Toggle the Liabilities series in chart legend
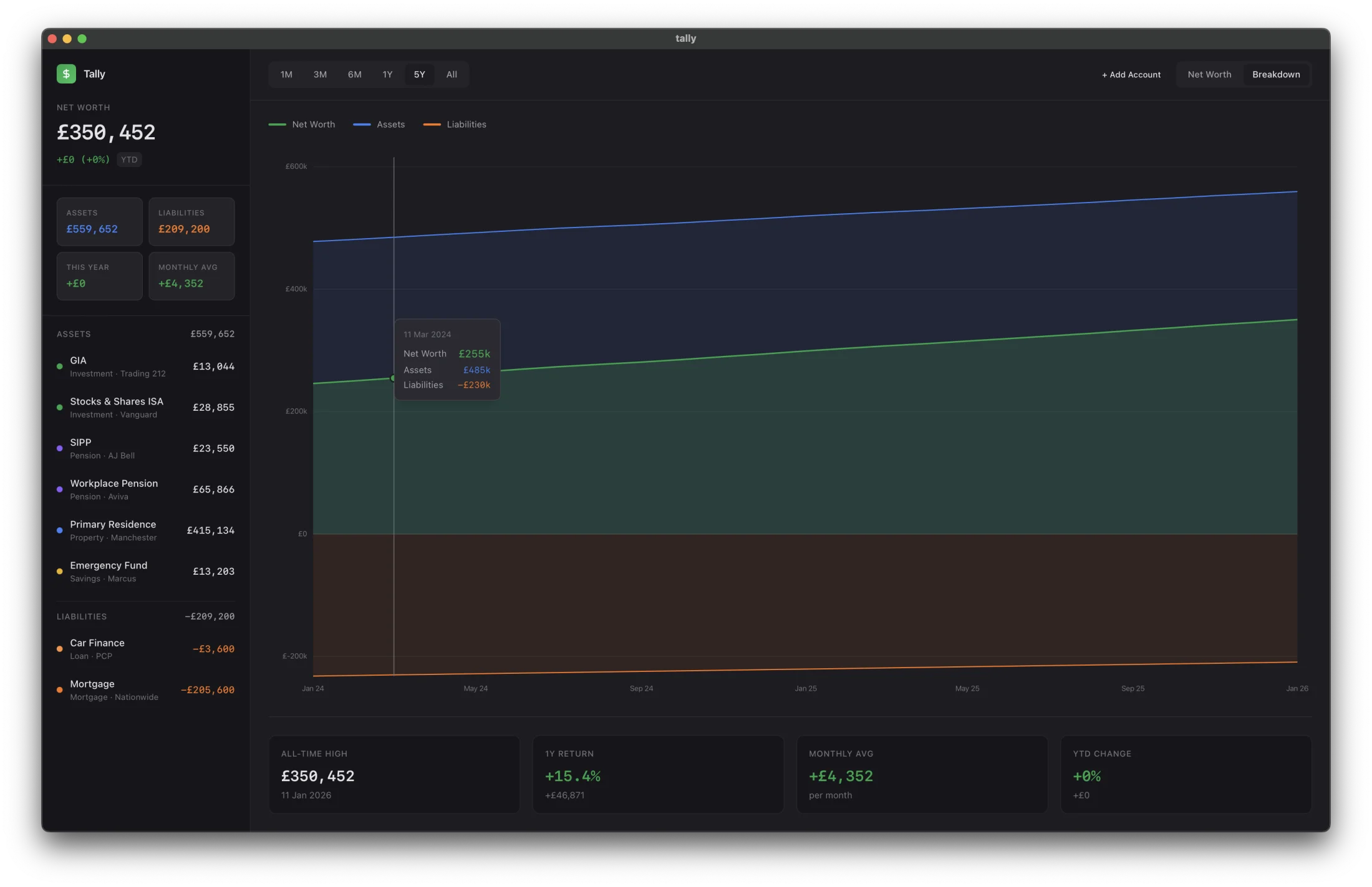Viewport: 1372px width, 887px height. tap(455, 125)
